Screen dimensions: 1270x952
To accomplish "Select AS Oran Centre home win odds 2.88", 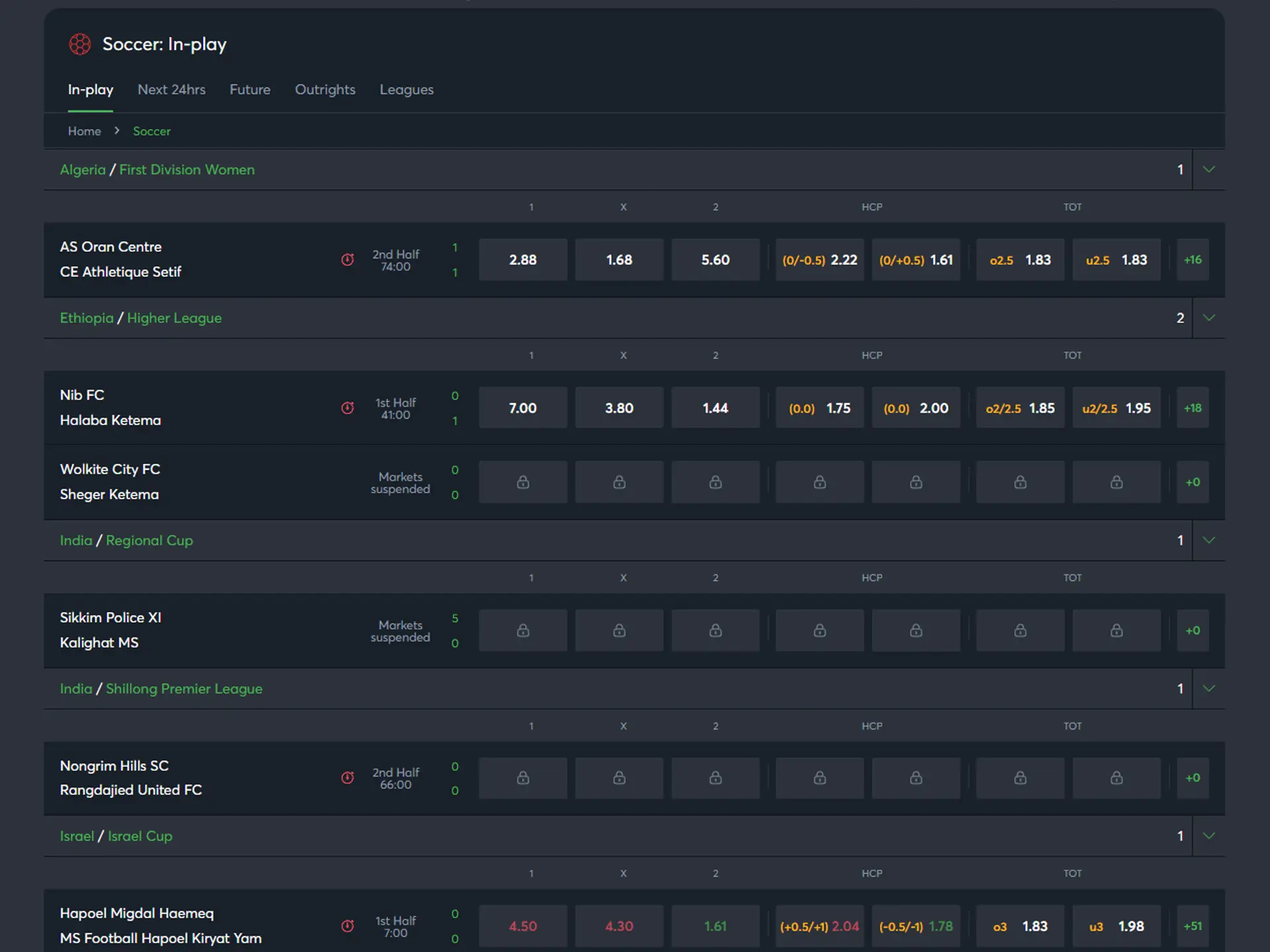I will [x=523, y=260].
